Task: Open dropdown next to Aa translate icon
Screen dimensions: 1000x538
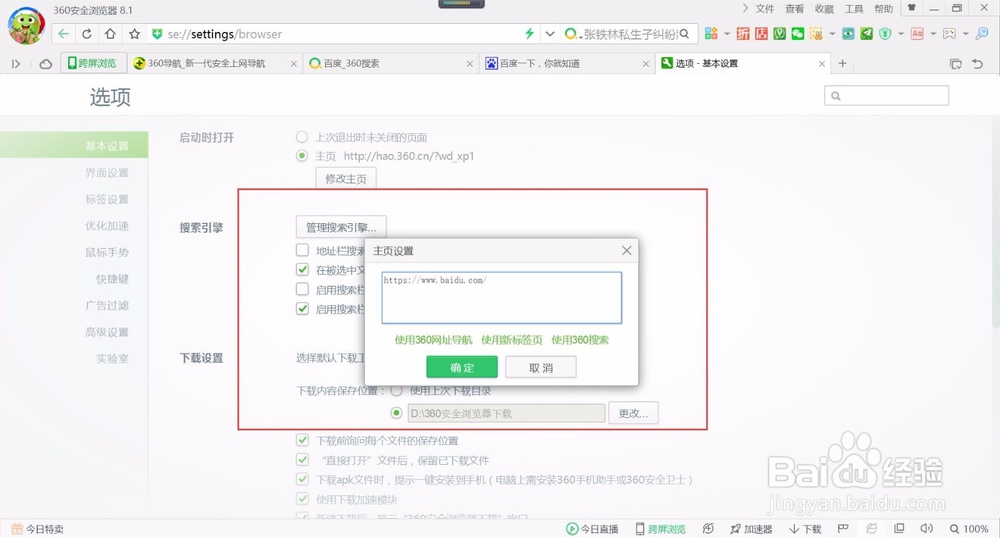Action: tap(932, 34)
